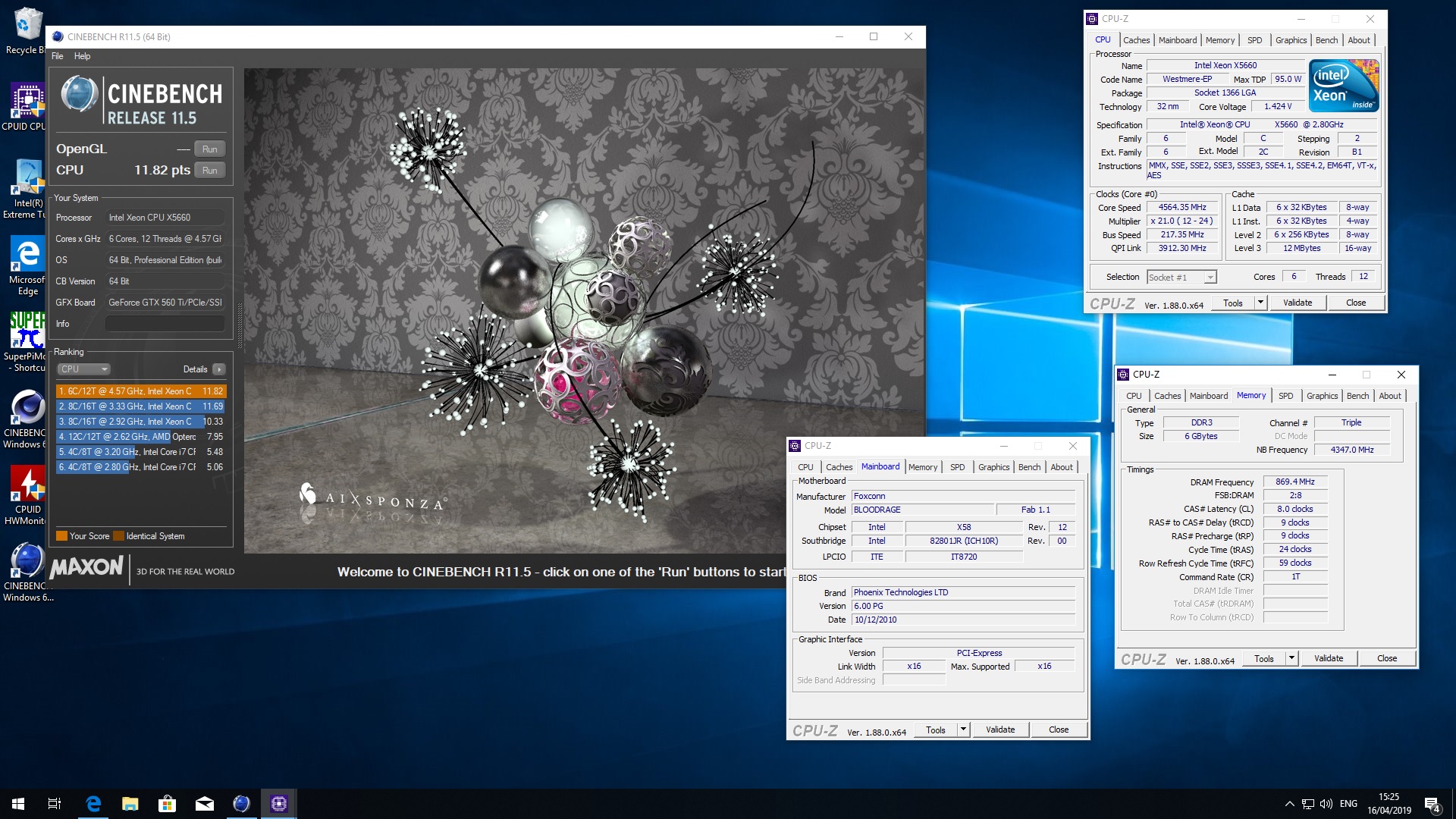Run the OpenGL benchmark
Viewport: 1456px width, 819px height.
tap(210, 149)
